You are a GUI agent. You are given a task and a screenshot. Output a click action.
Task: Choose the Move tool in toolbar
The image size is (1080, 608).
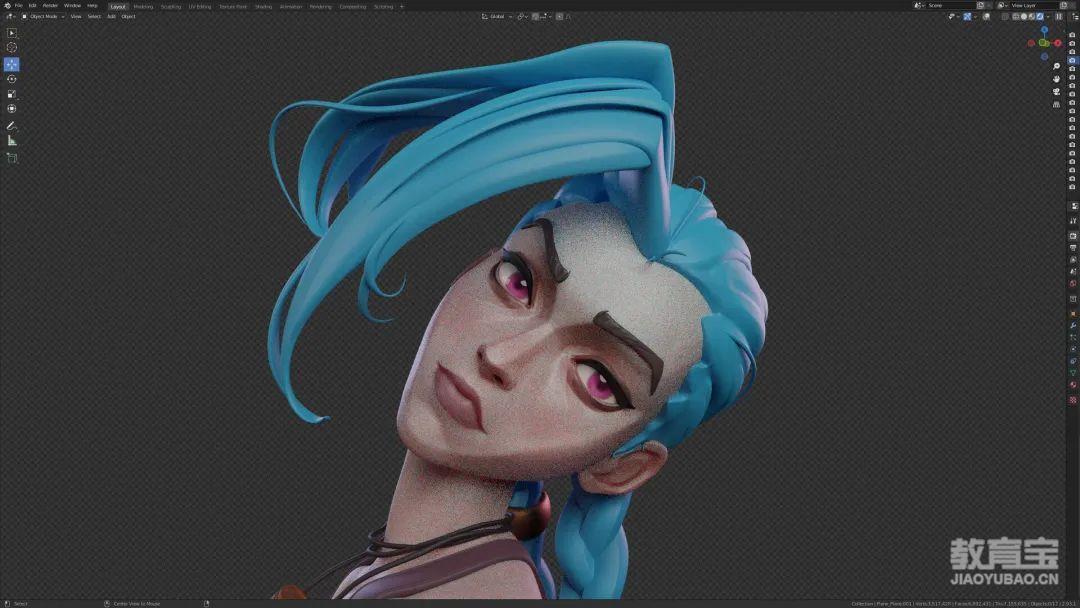click(x=12, y=64)
